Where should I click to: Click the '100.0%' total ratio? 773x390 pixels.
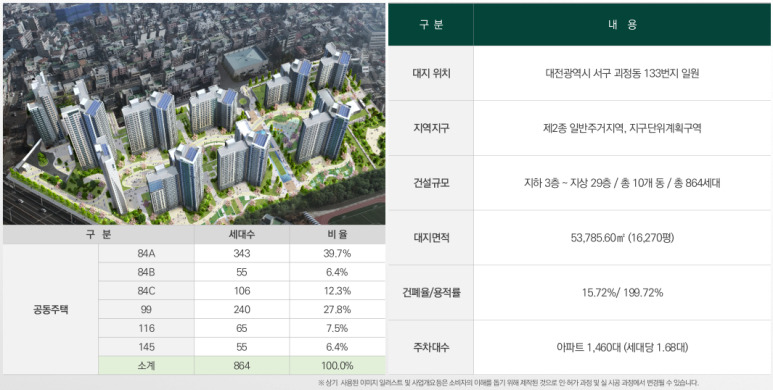[x=338, y=366]
